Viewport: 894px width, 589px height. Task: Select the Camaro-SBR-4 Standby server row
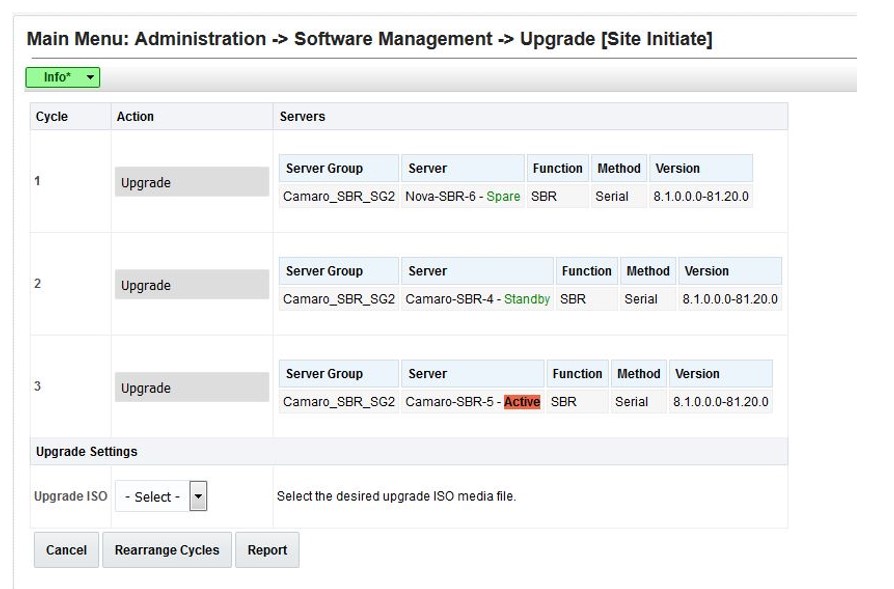[x=477, y=299]
